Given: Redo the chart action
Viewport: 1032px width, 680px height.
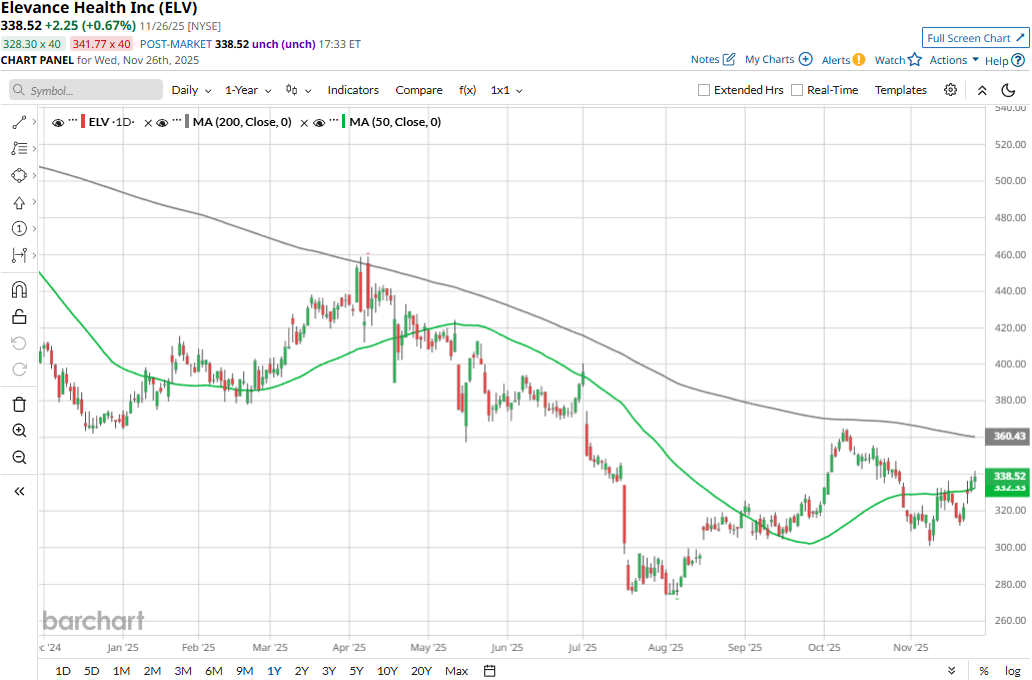Looking at the screenshot, I should (19, 369).
